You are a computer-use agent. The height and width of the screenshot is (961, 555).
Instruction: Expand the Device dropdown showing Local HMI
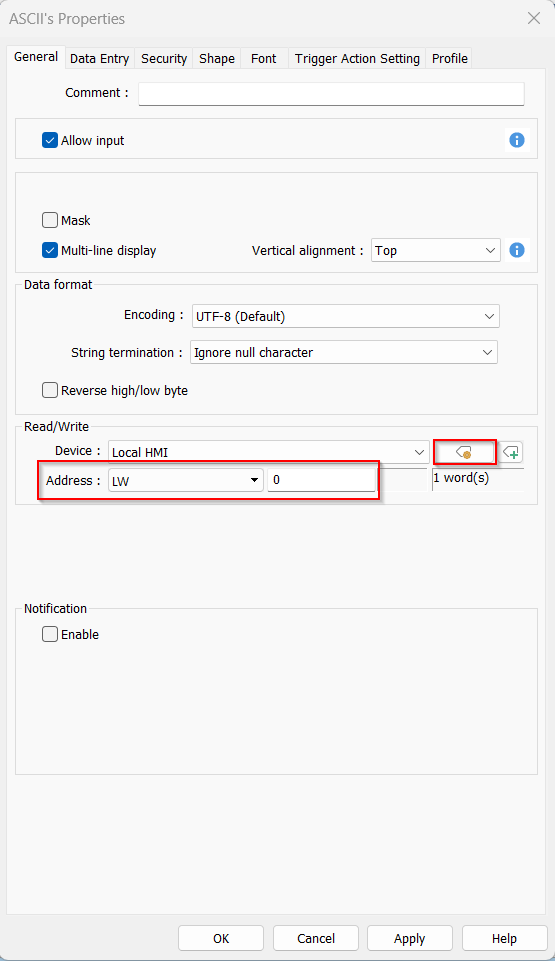click(x=269, y=452)
